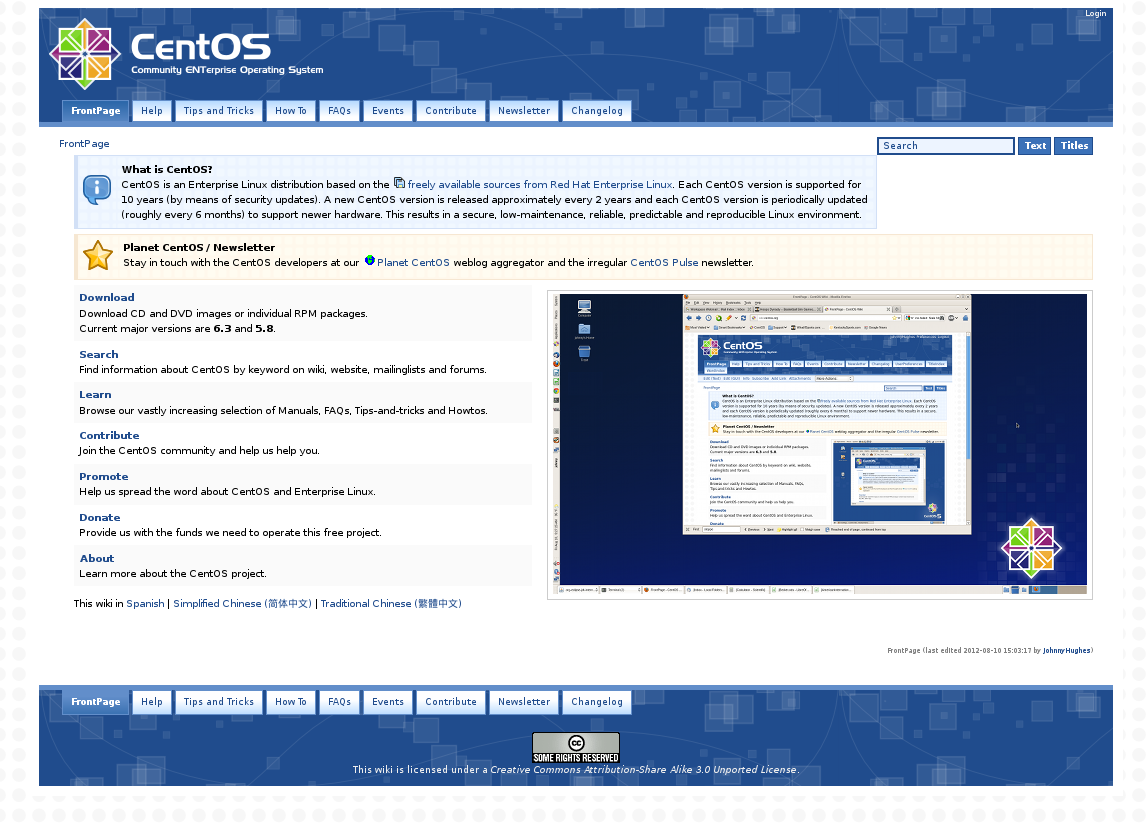Image resolution: width=1146 pixels, height=825 pixels.
Task: Open the CentOS desktop screenshot thumbnail
Action: [x=819, y=445]
